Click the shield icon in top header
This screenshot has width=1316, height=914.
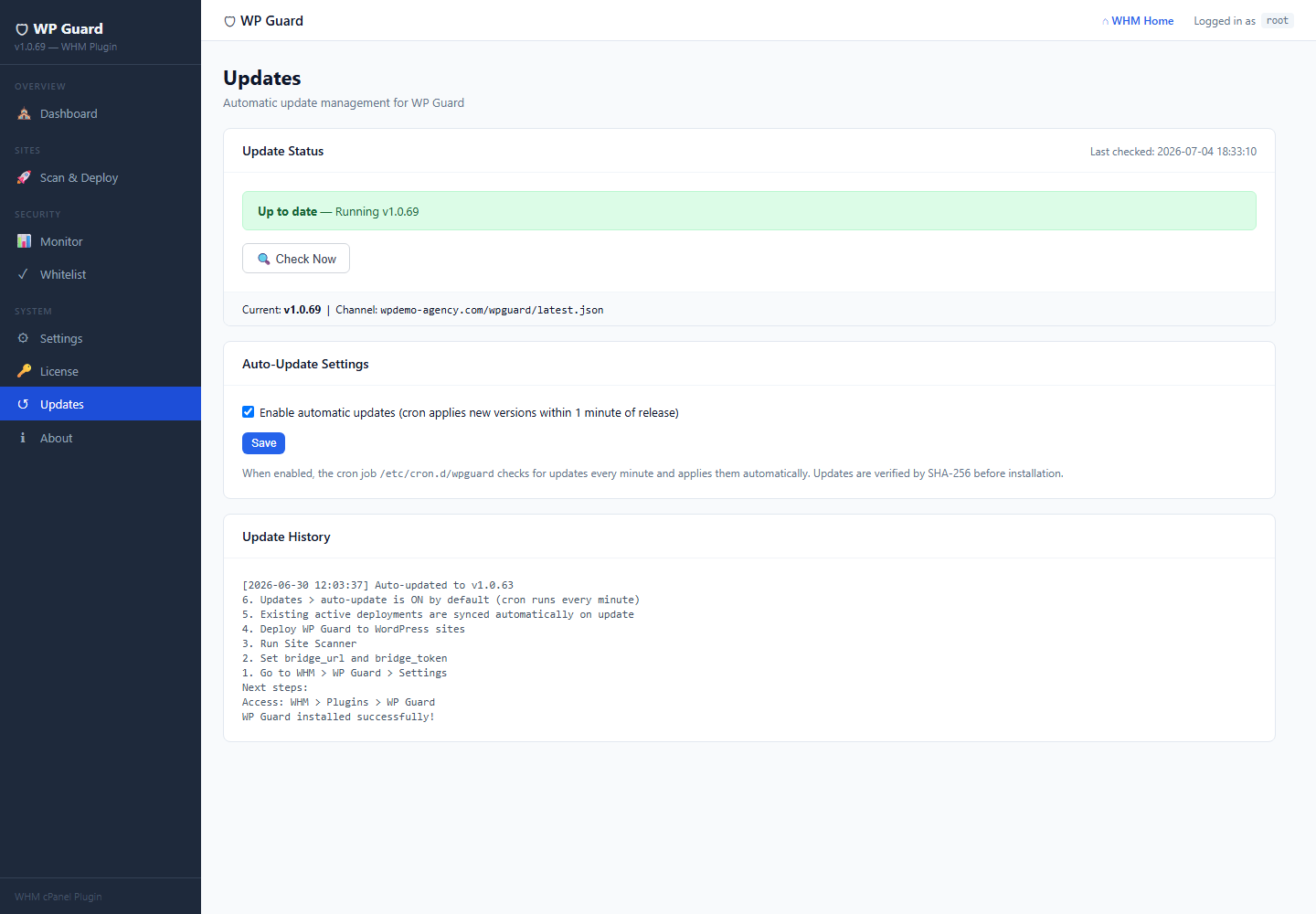[x=229, y=21]
